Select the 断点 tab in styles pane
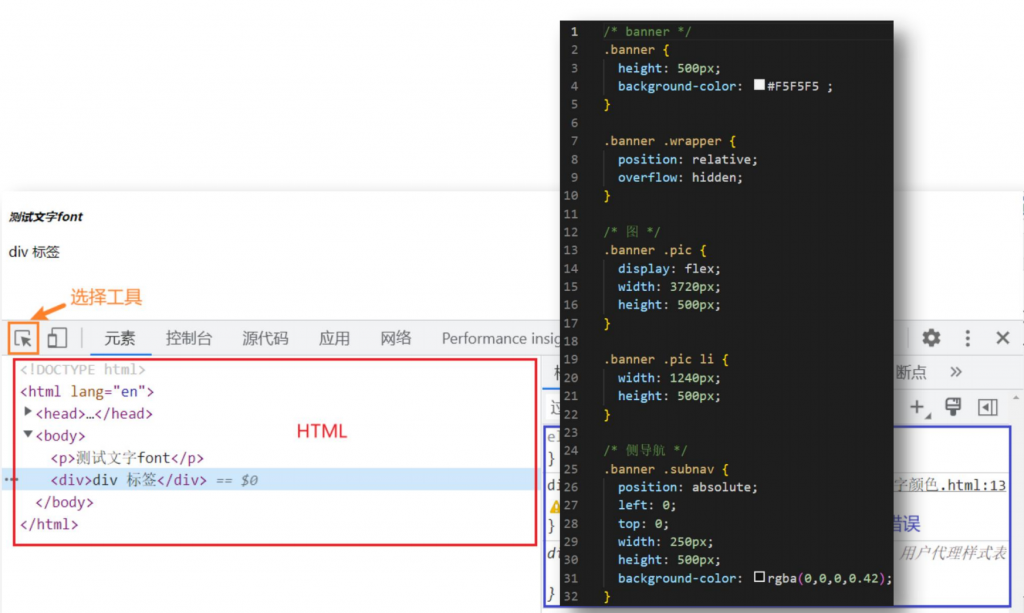This screenshot has width=1024, height=613. pos(910,372)
